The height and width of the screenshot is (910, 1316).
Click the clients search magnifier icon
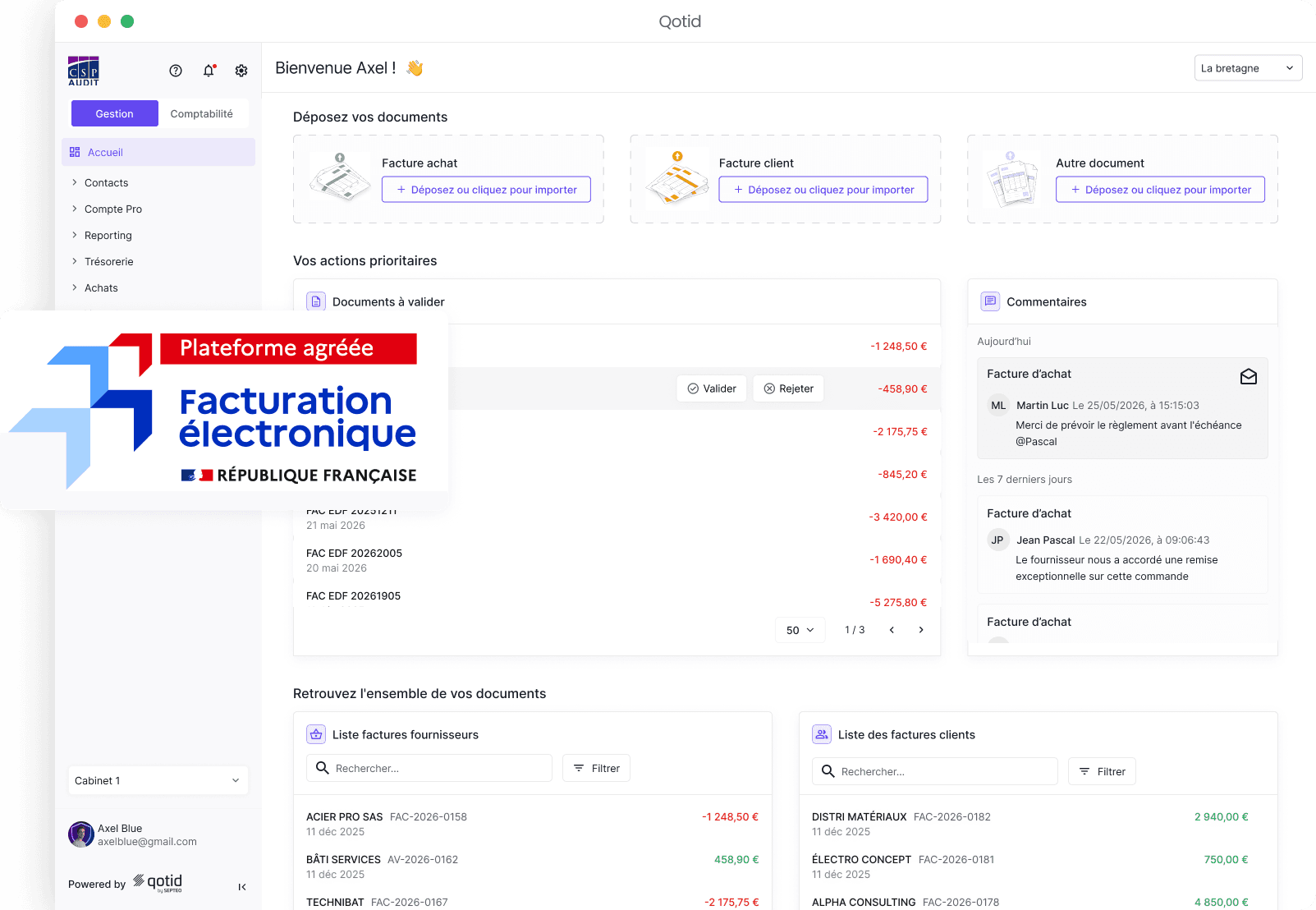click(828, 771)
